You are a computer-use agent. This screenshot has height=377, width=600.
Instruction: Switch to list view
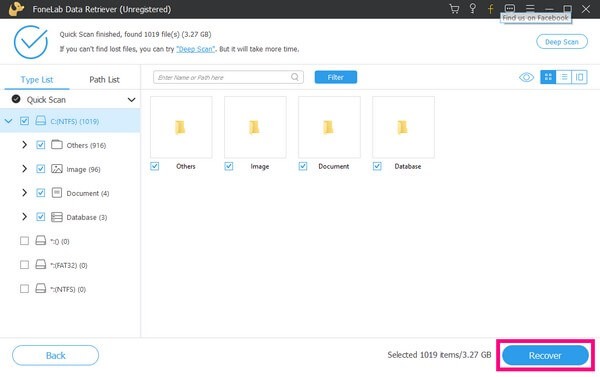tap(564, 77)
